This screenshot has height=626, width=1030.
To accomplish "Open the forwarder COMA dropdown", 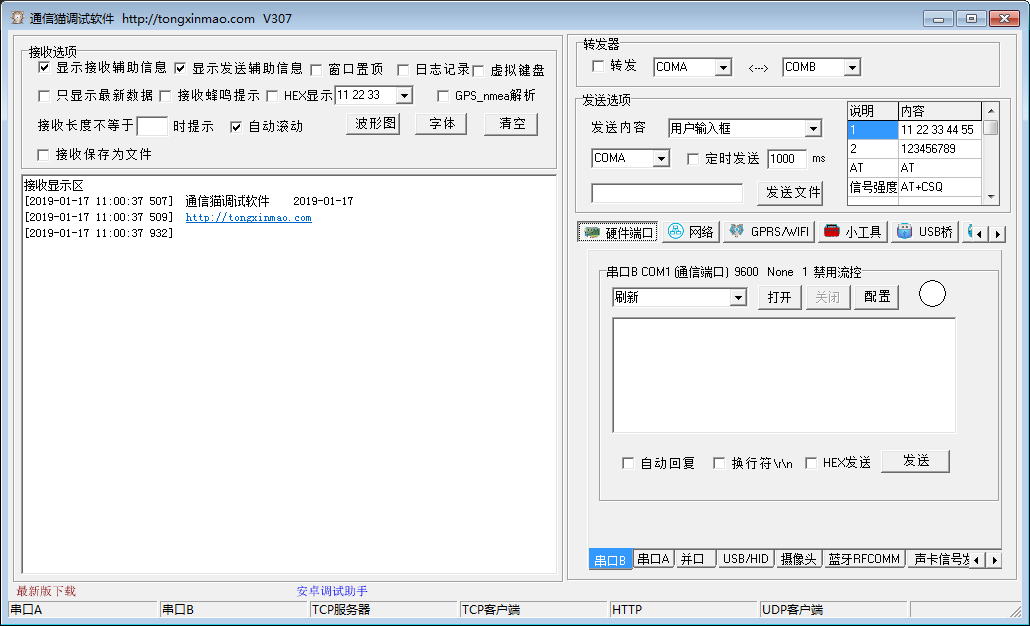I will coord(723,67).
